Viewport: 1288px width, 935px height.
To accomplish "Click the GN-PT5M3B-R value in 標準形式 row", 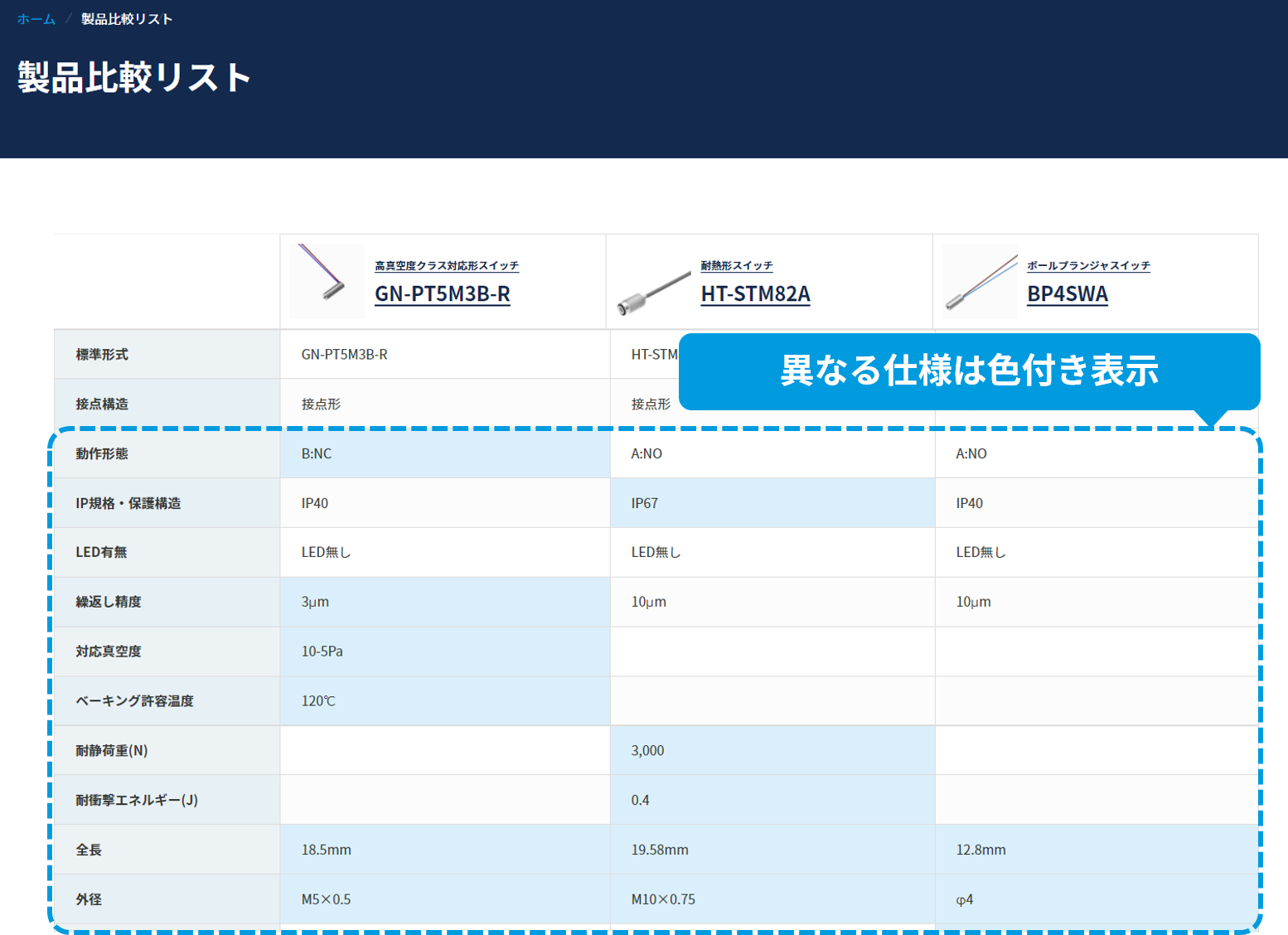I will 445,355.
